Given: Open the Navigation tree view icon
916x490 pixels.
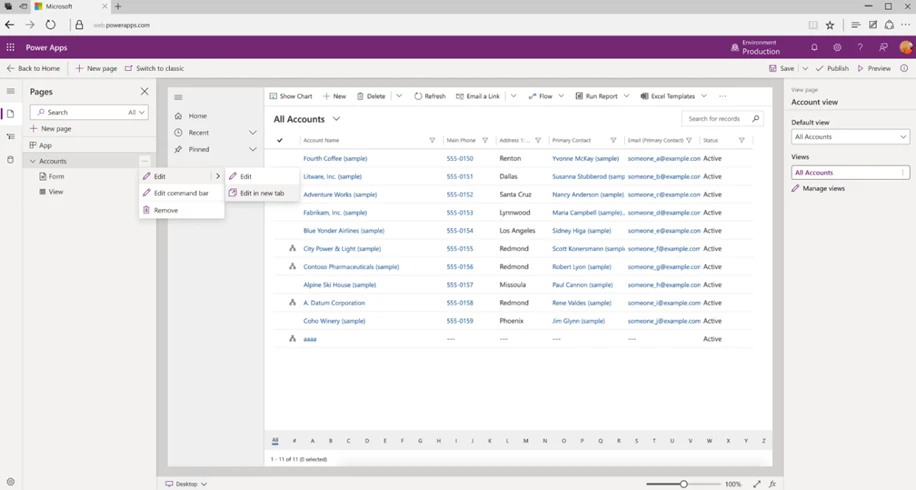Looking at the screenshot, I should pos(11,137).
